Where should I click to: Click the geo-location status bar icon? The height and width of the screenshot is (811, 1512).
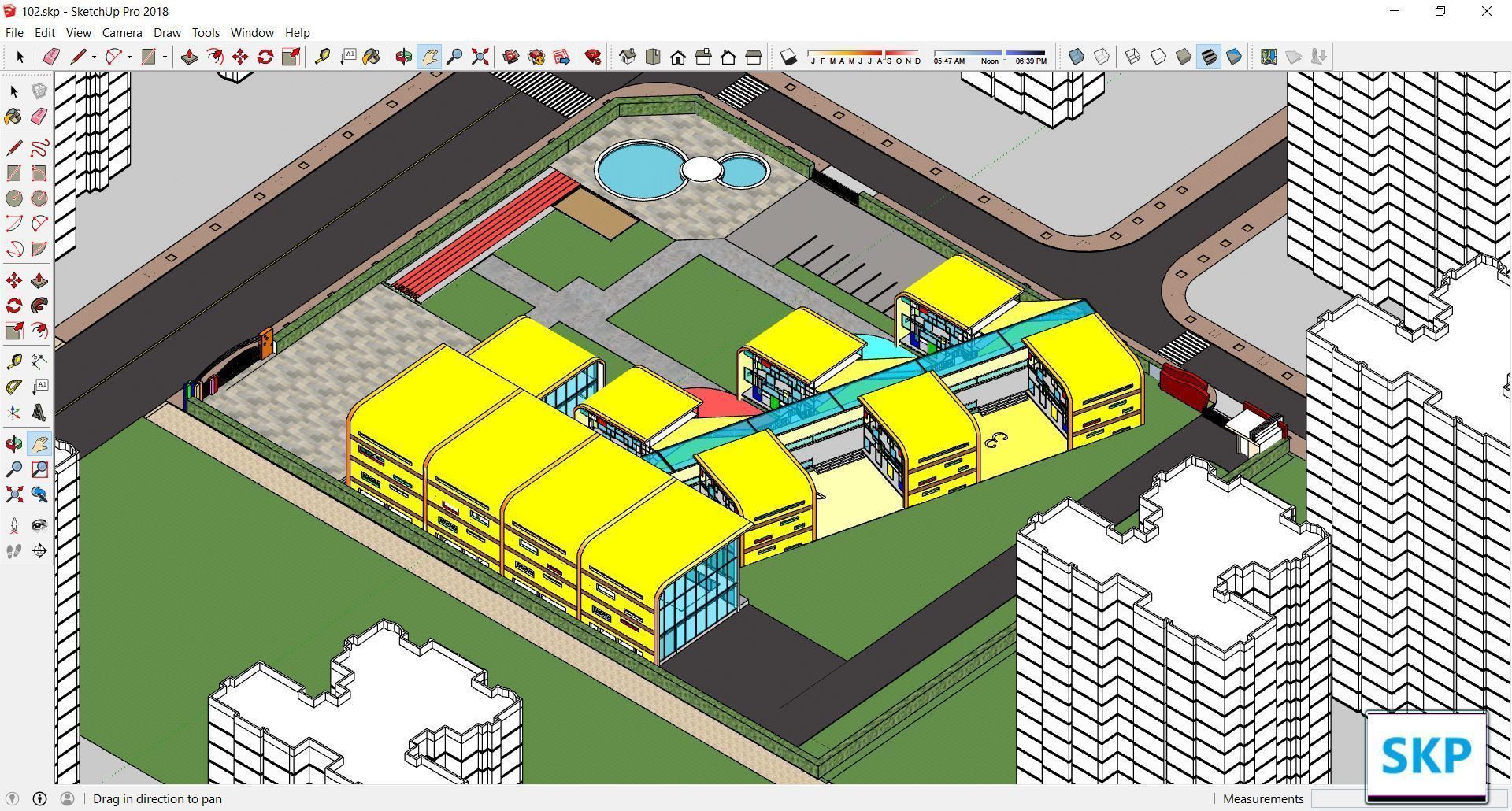click(x=12, y=798)
